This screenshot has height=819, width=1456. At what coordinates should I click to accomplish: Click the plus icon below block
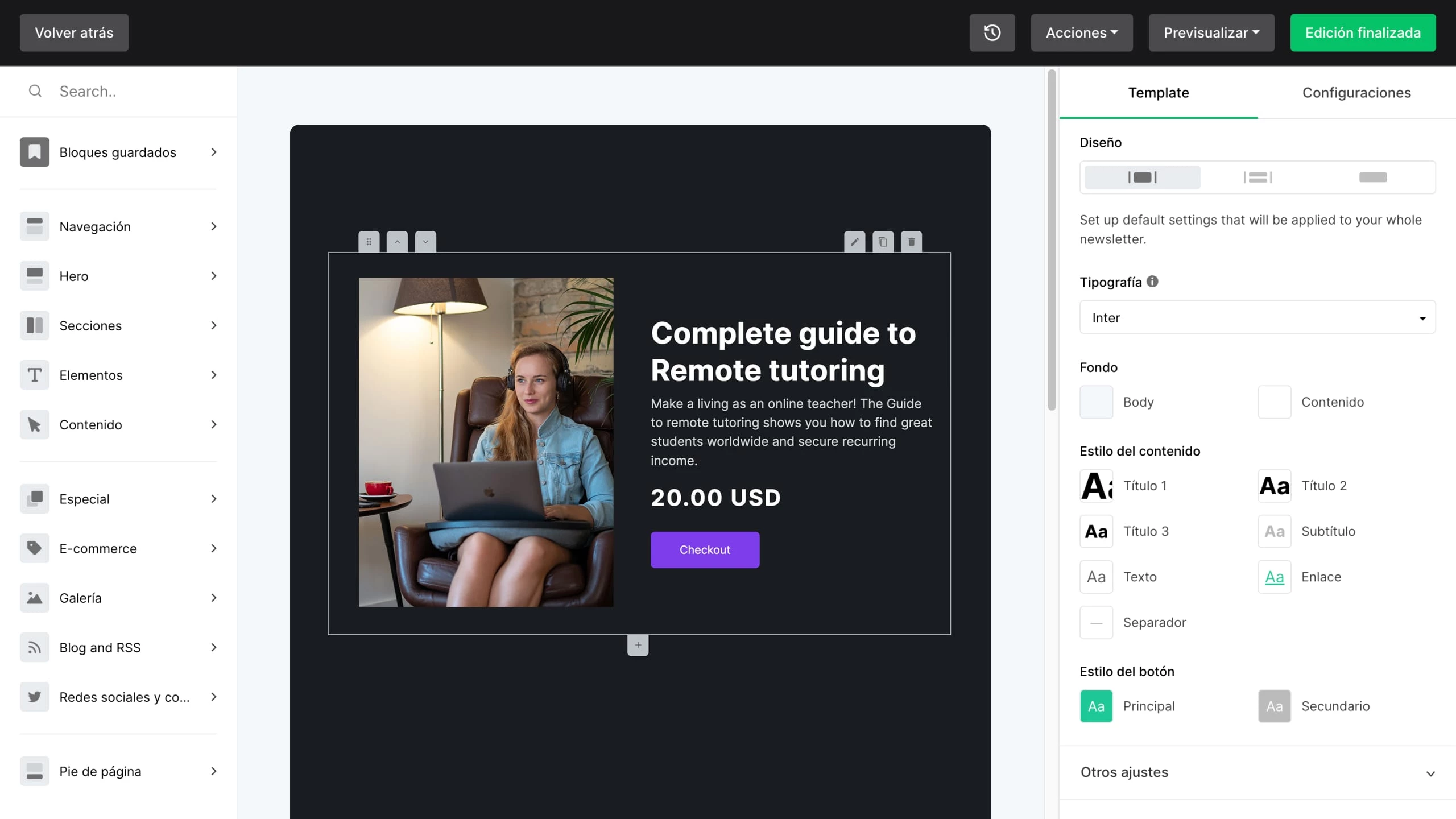click(638, 645)
